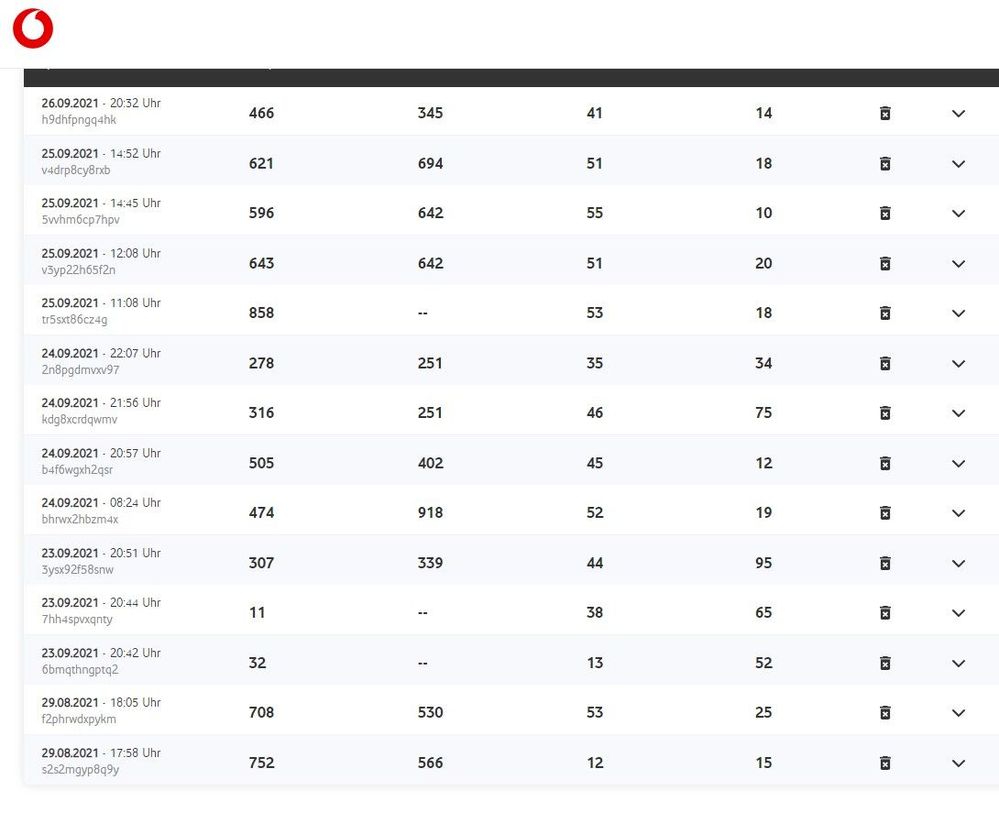Click date 29.08.2021 - 18:05 Uhr
The height and width of the screenshot is (813, 999).
pos(101,702)
